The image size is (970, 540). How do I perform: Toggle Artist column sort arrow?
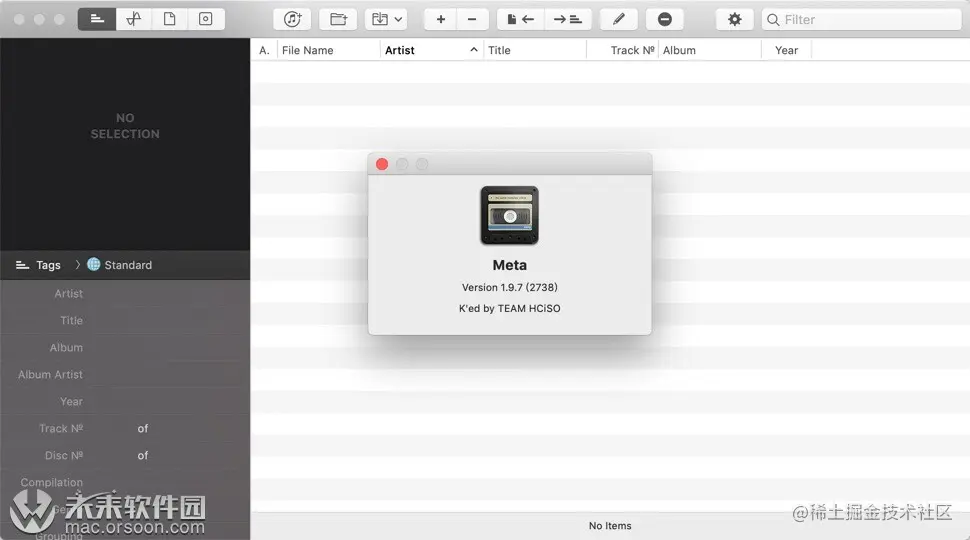[474, 49]
